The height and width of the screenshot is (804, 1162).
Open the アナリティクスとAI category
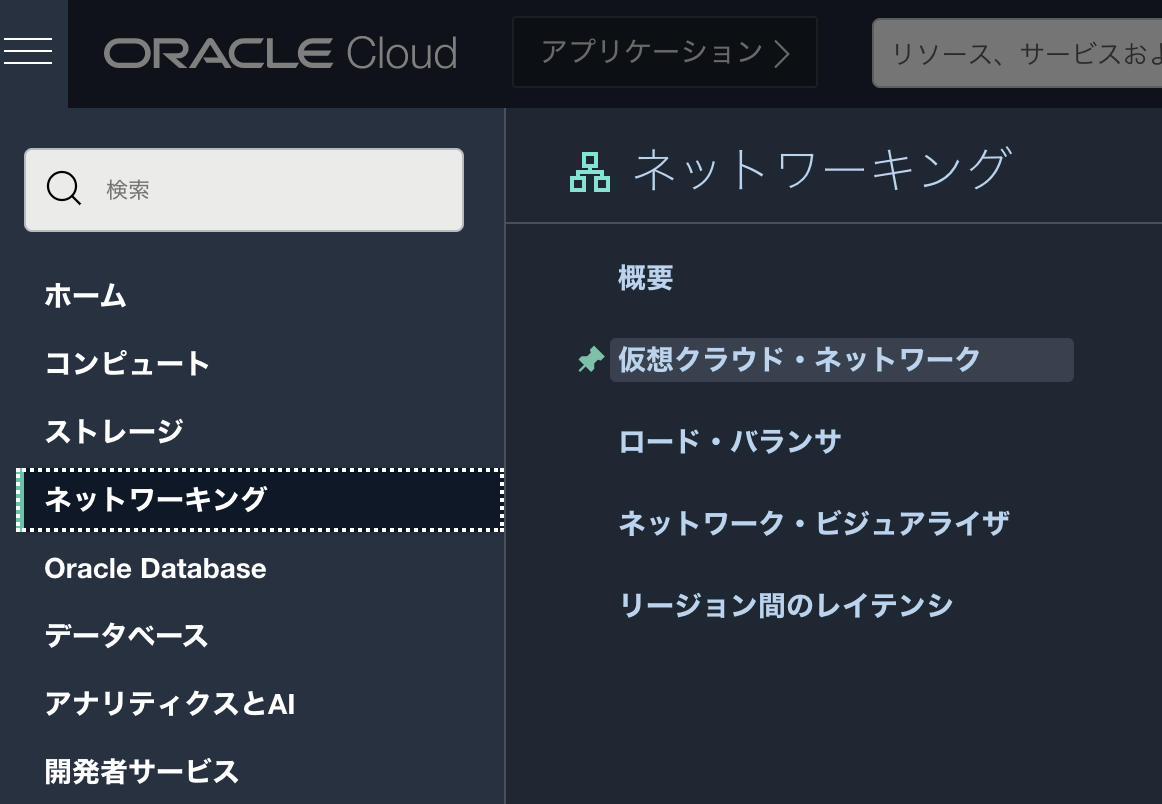[x=169, y=704]
